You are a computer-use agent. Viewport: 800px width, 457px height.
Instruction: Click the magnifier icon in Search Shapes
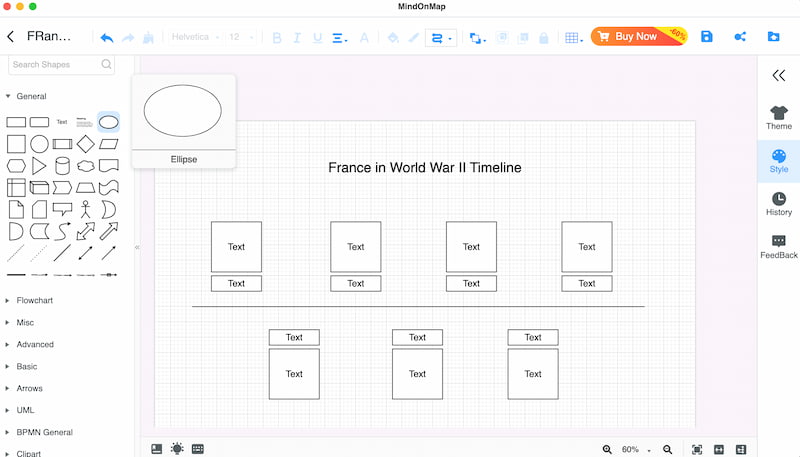[106, 64]
